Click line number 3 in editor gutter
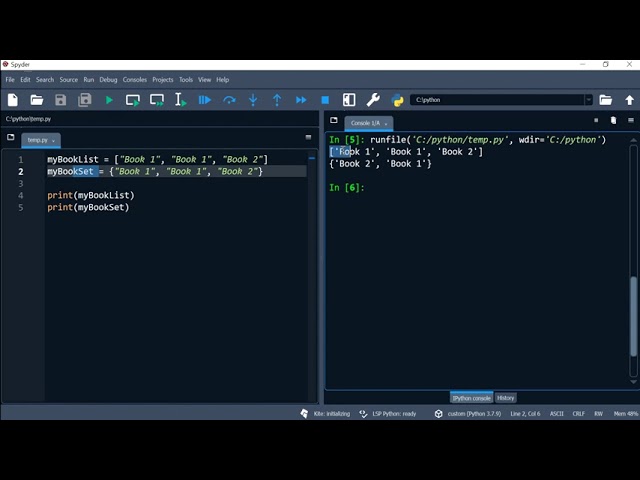The height and width of the screenshot is (480, 640). (21, 184)
